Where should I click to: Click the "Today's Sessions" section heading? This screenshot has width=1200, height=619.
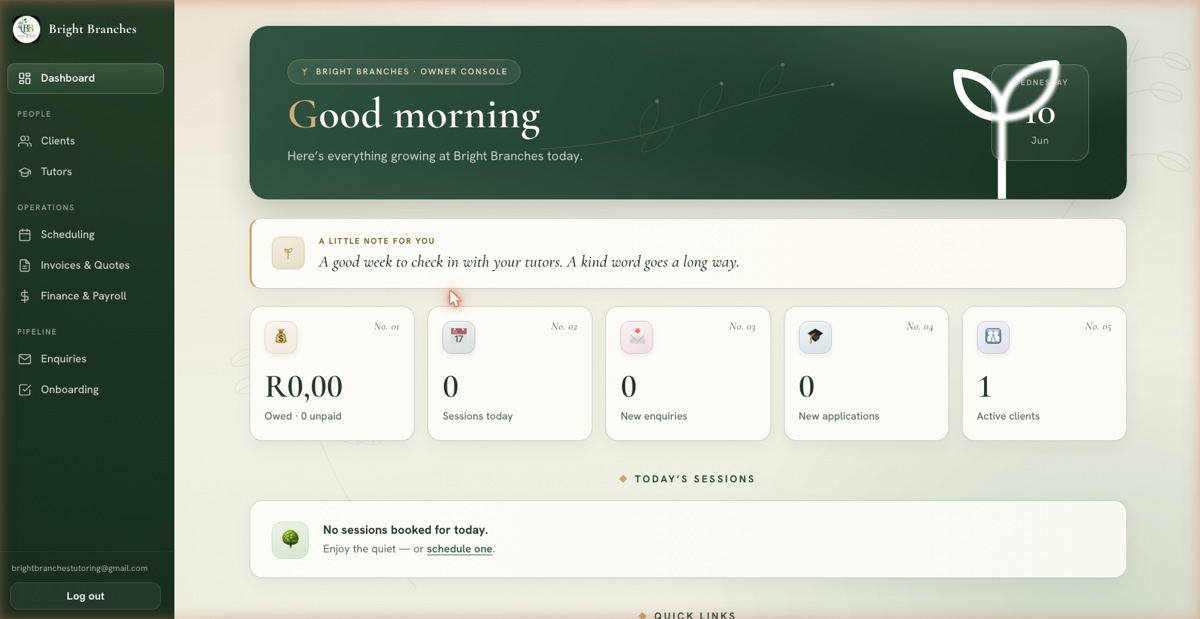tap(695, 479)
